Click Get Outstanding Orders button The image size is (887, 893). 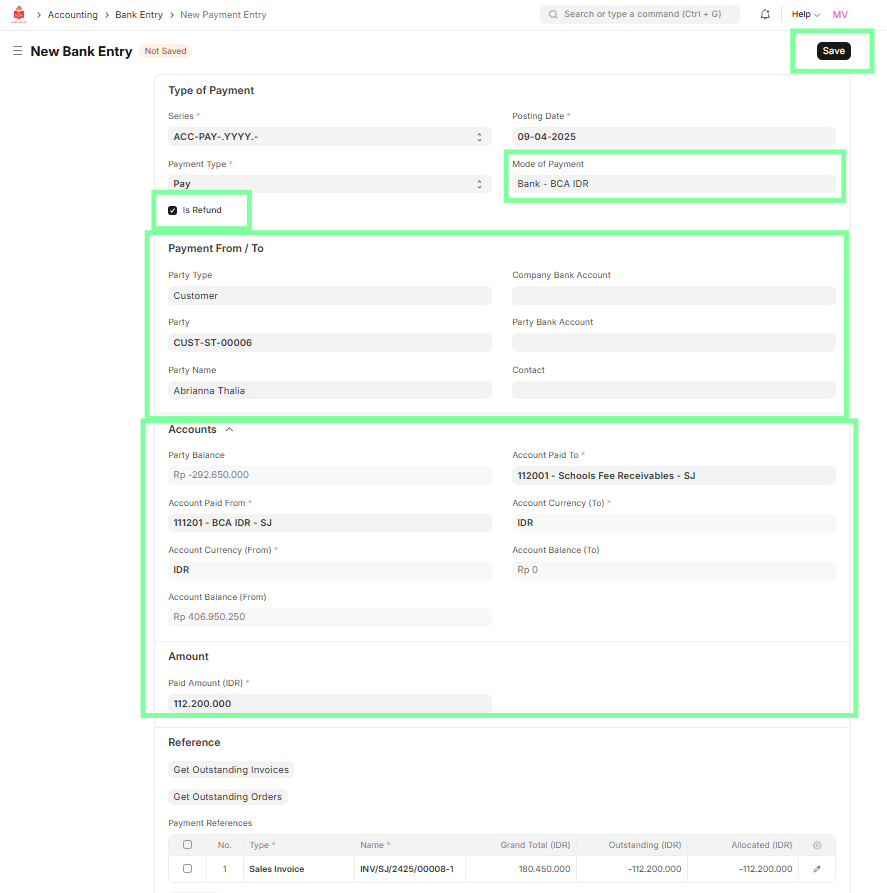[x=228, y=797]
